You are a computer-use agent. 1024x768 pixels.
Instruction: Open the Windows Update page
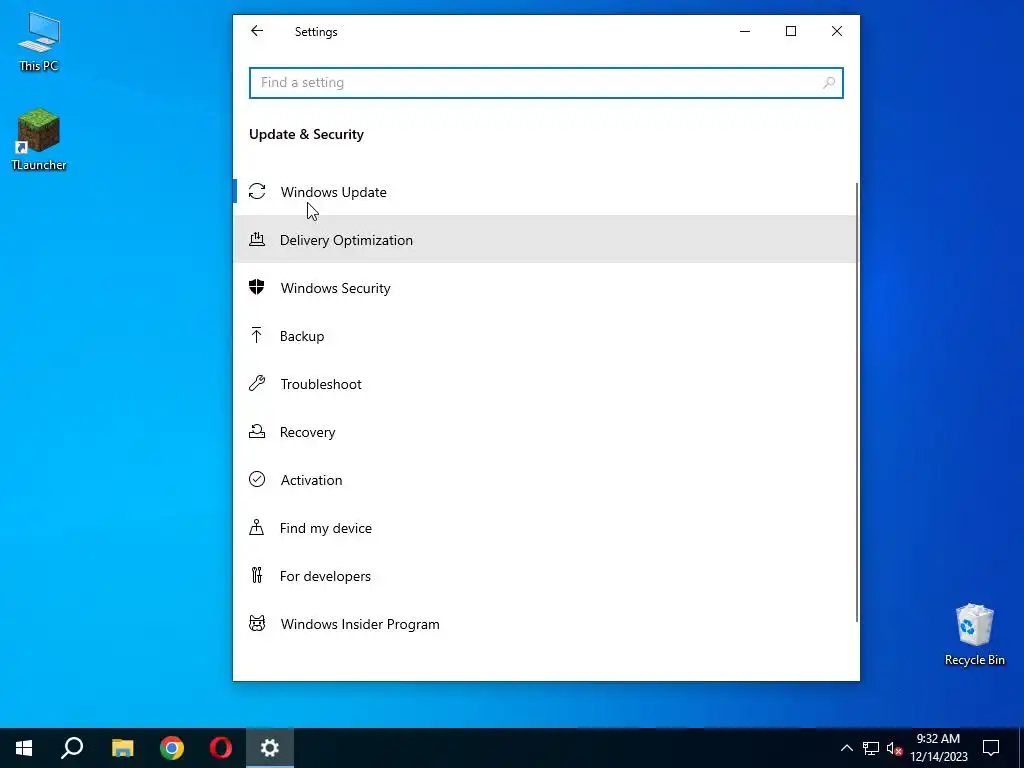click(545, 191)
